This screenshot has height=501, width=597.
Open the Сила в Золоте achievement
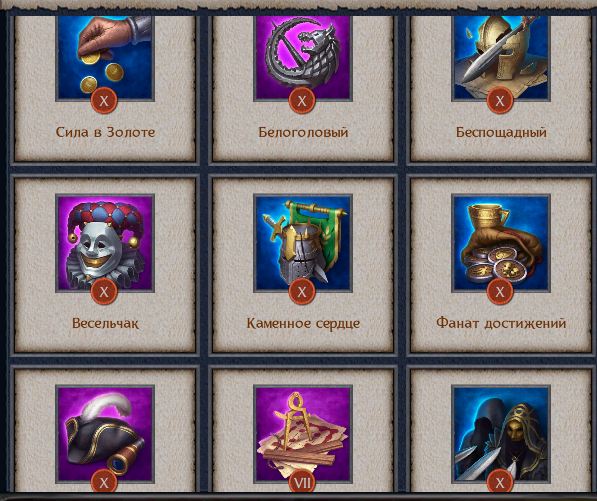pyautogui.click(x=105, y=132)
